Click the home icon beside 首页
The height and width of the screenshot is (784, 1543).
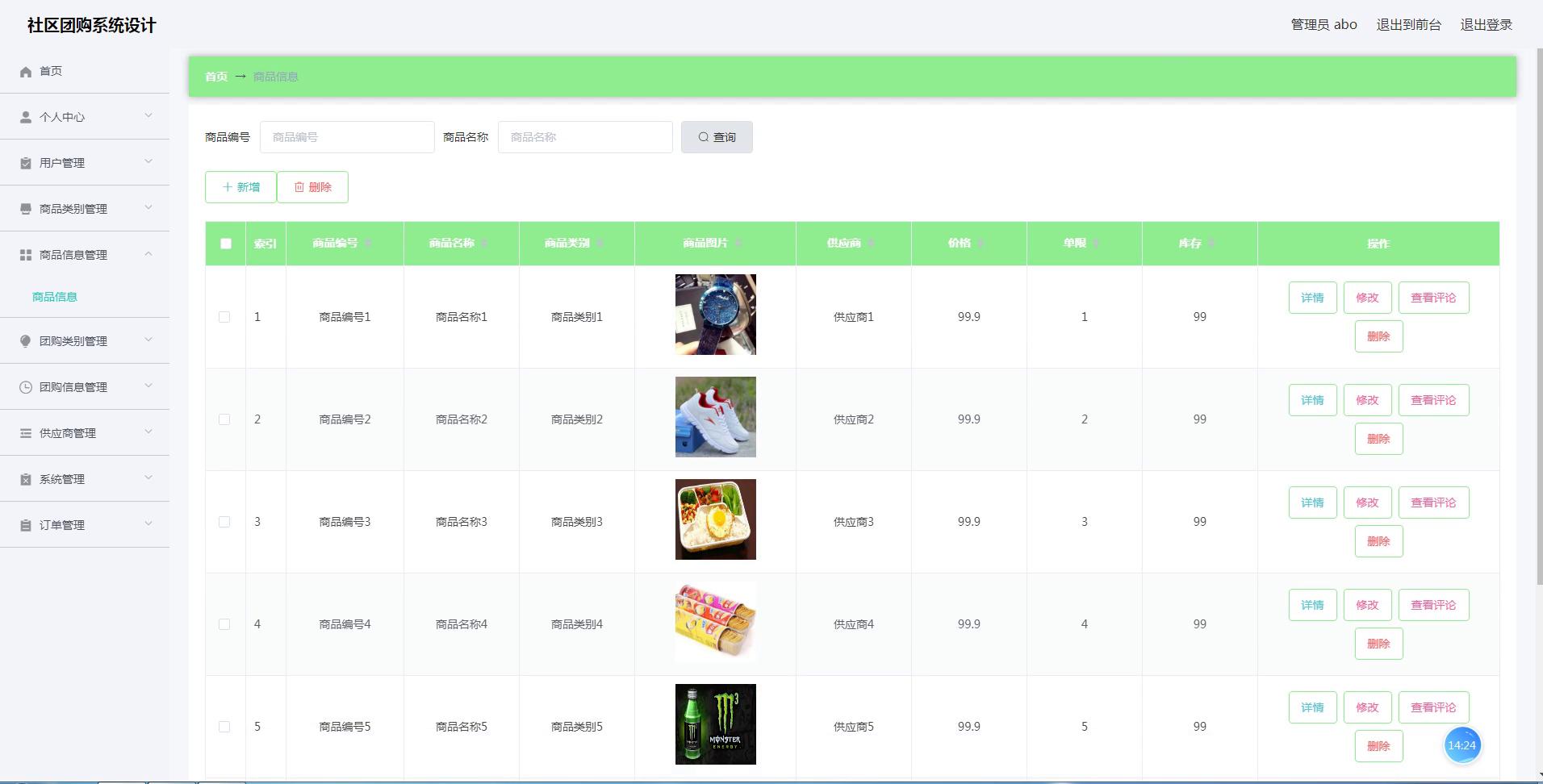click(26, 72)
